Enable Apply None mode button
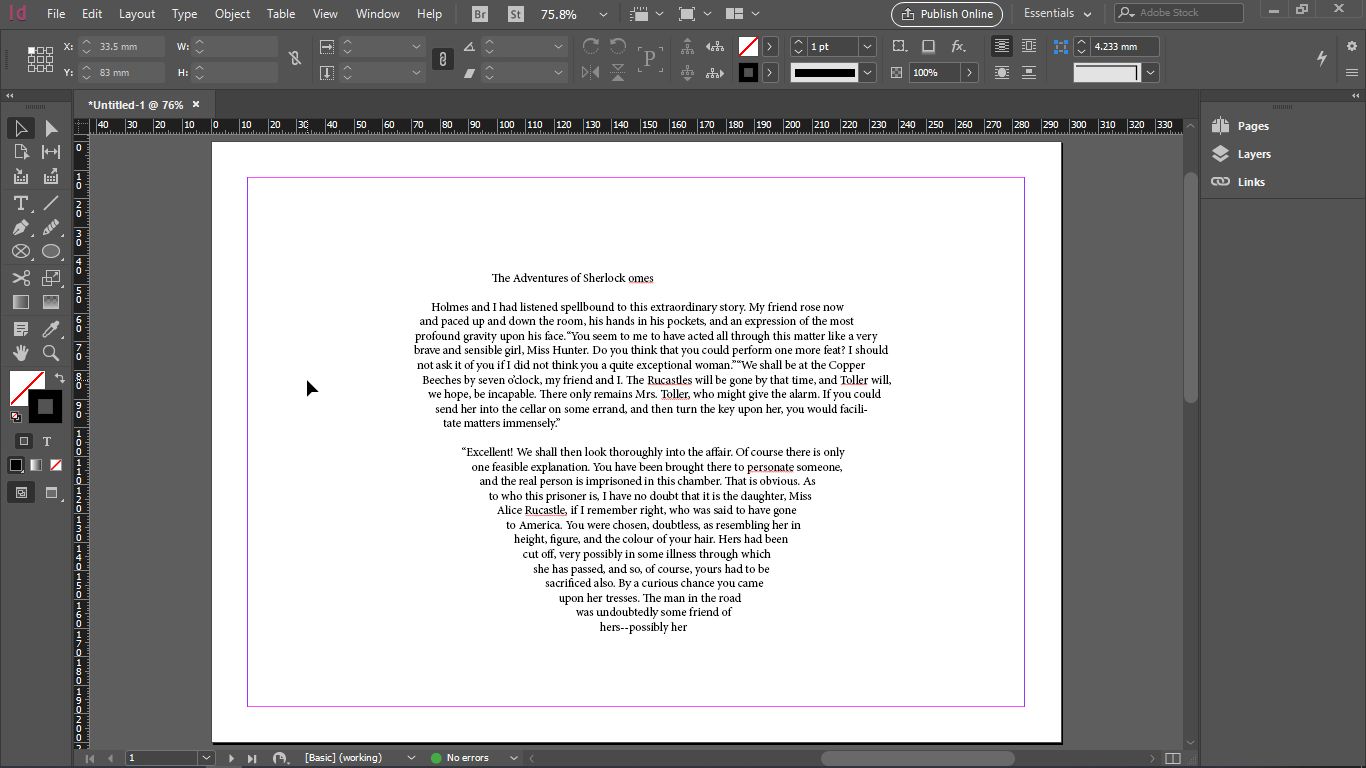 56,465
